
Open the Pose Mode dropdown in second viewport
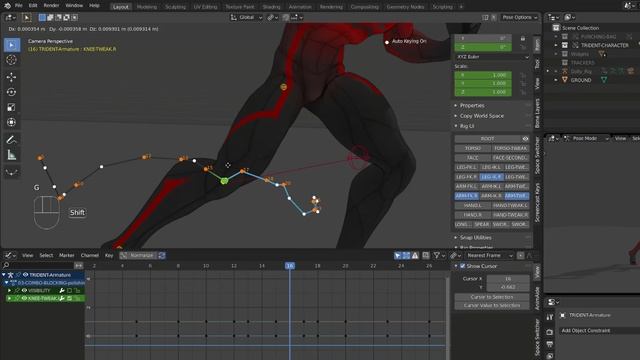(586, 139)
